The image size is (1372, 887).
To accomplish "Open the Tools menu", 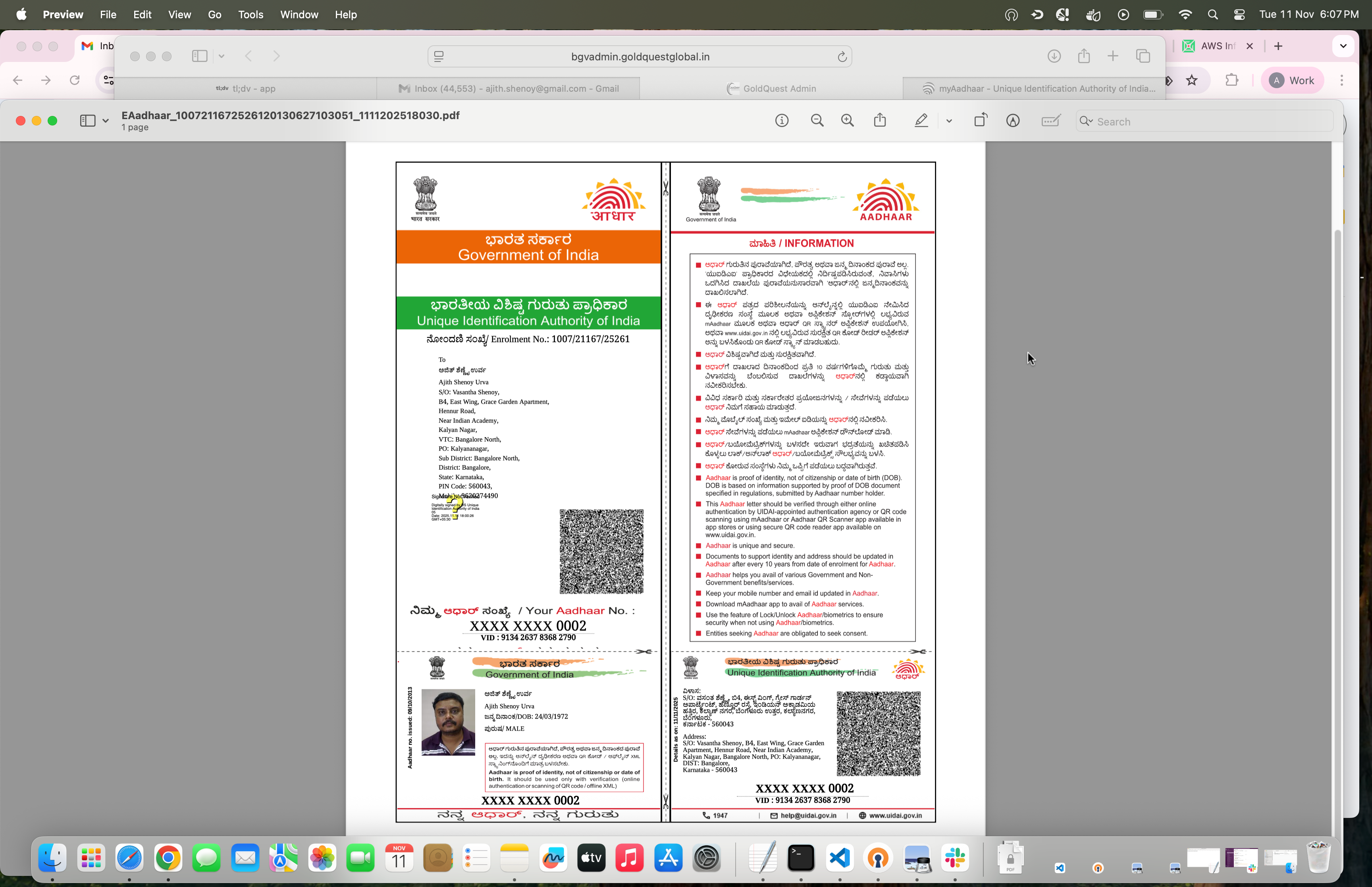I will [251, 14].
